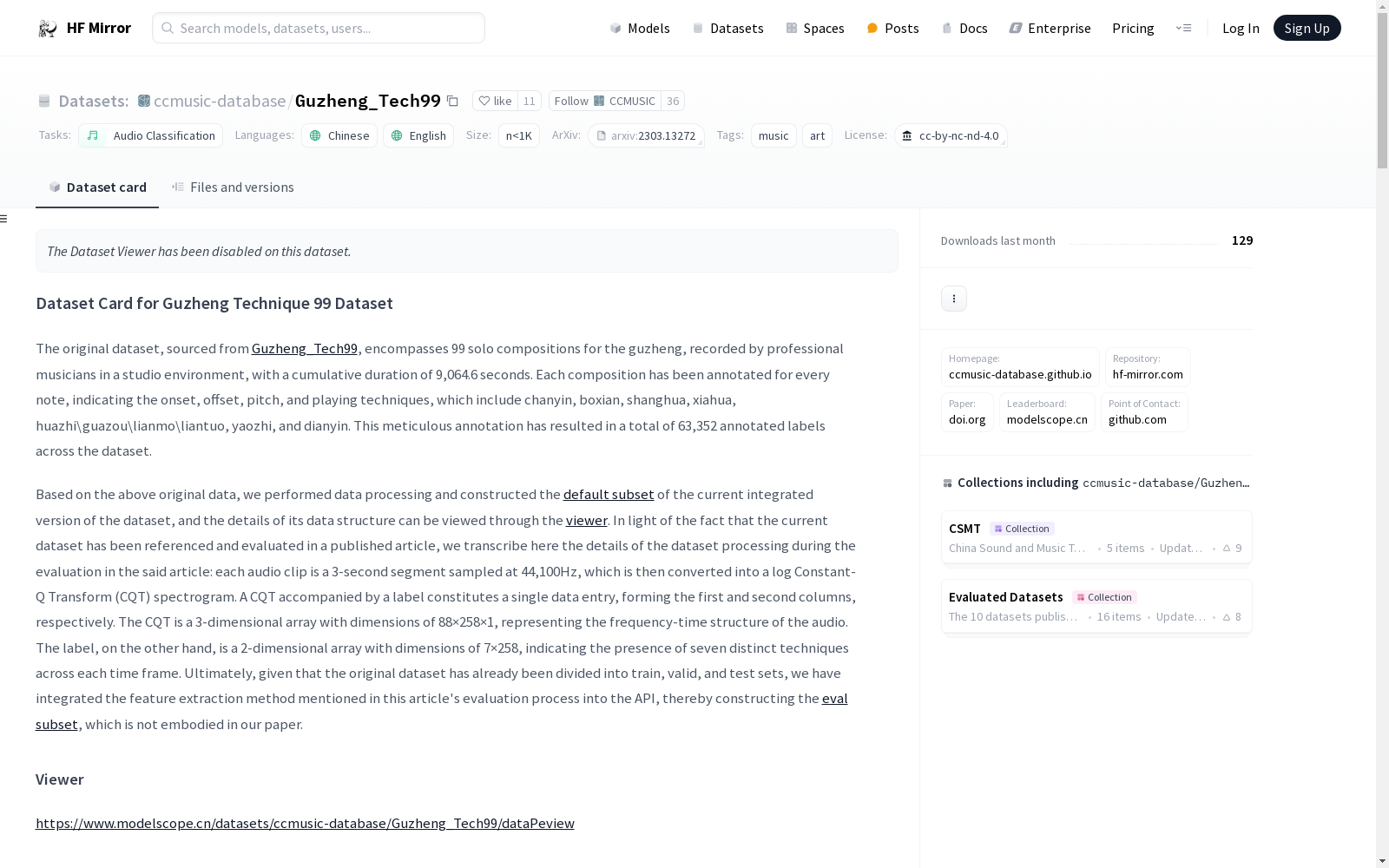
Task: Open the Models page
Action: click(640, 29)
